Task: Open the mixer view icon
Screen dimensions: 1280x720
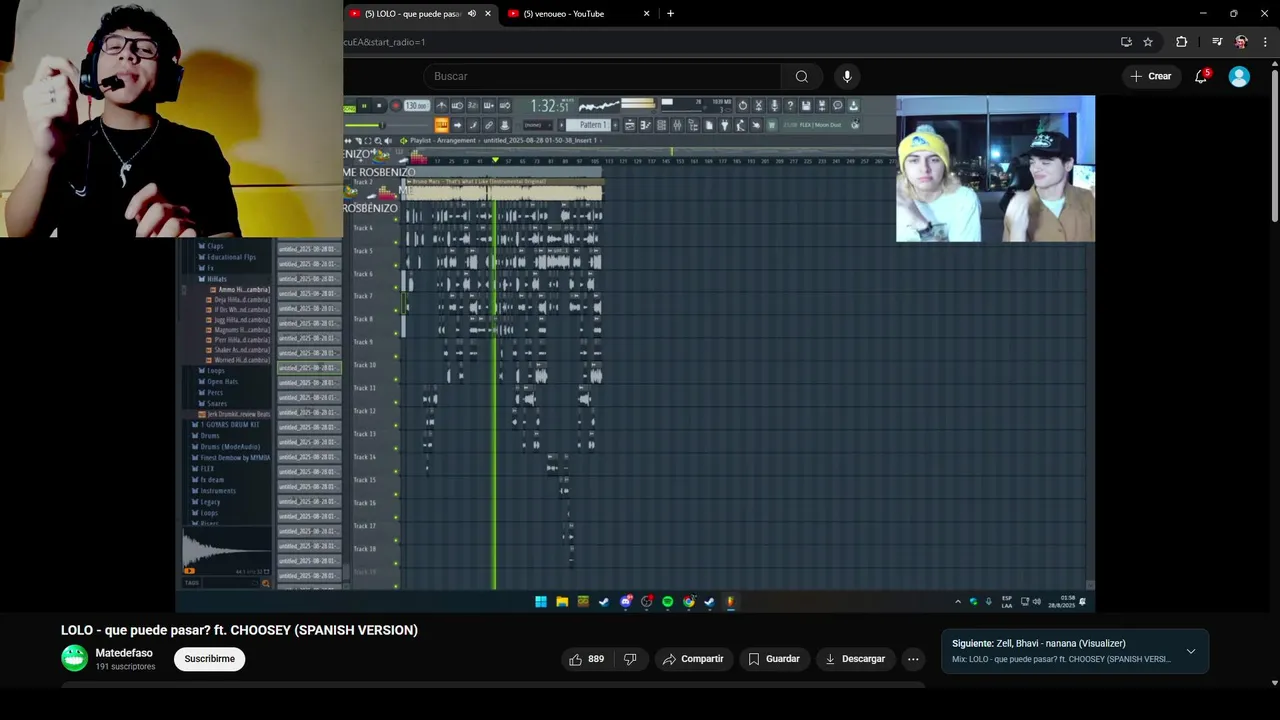Action: coord(678,125)
